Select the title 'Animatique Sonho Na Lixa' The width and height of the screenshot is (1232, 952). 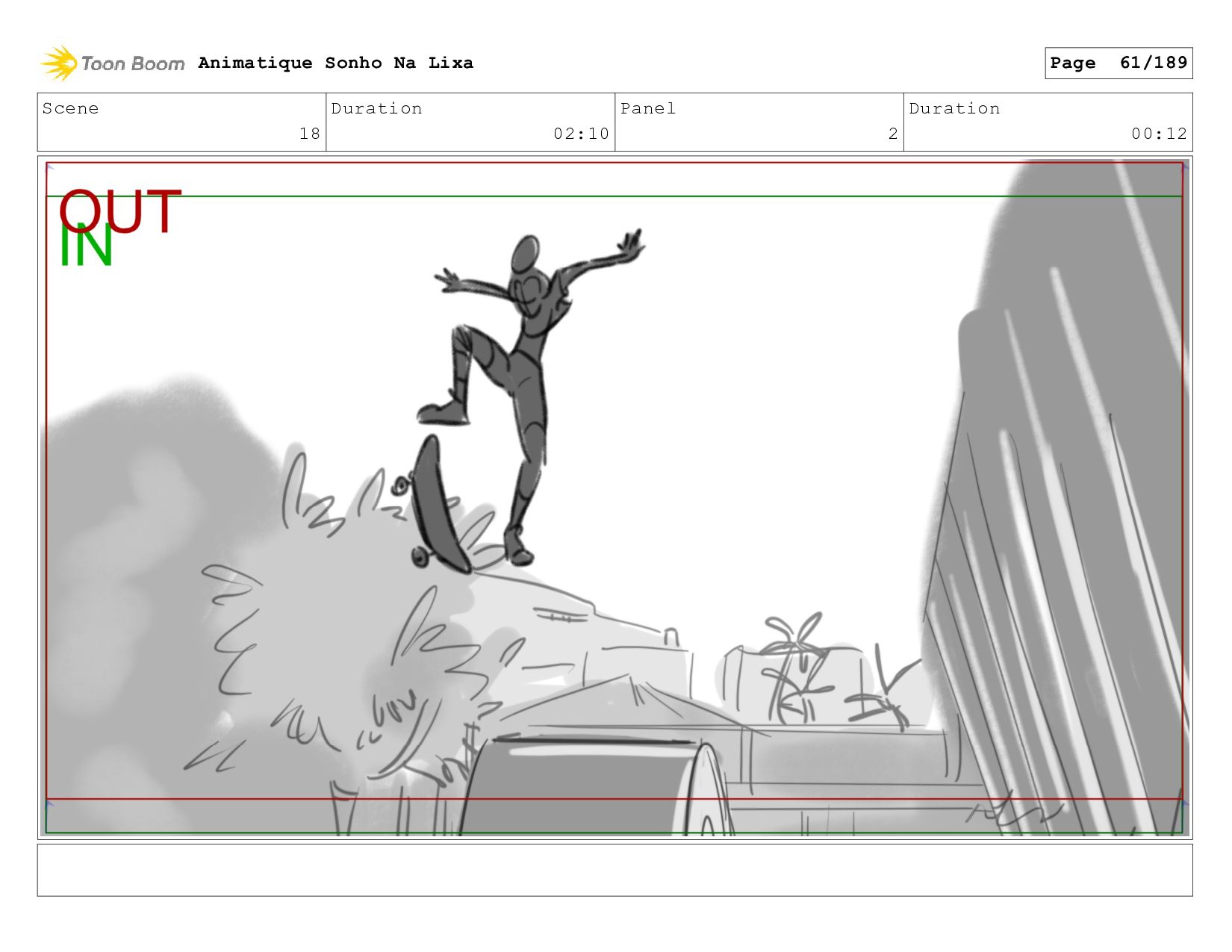coord(335,63)
